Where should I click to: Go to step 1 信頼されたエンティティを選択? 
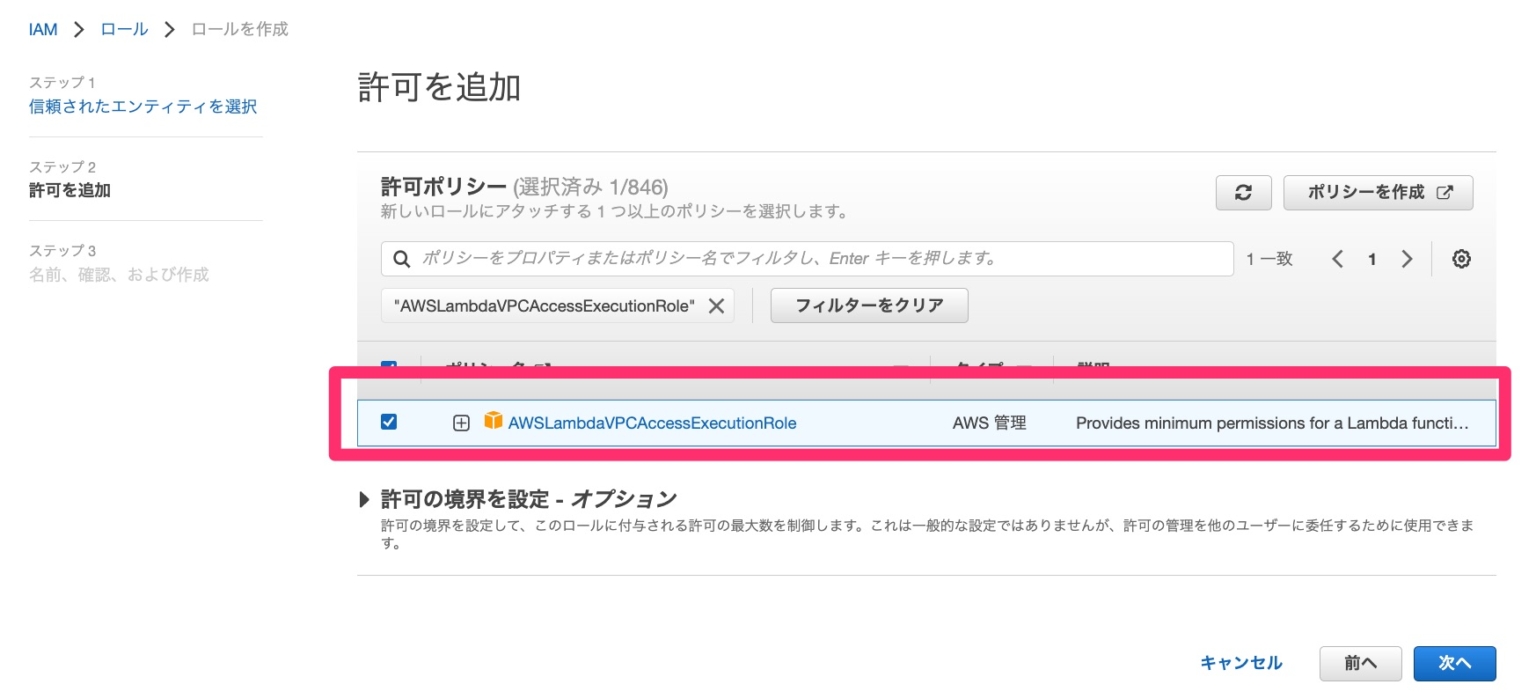143,106
